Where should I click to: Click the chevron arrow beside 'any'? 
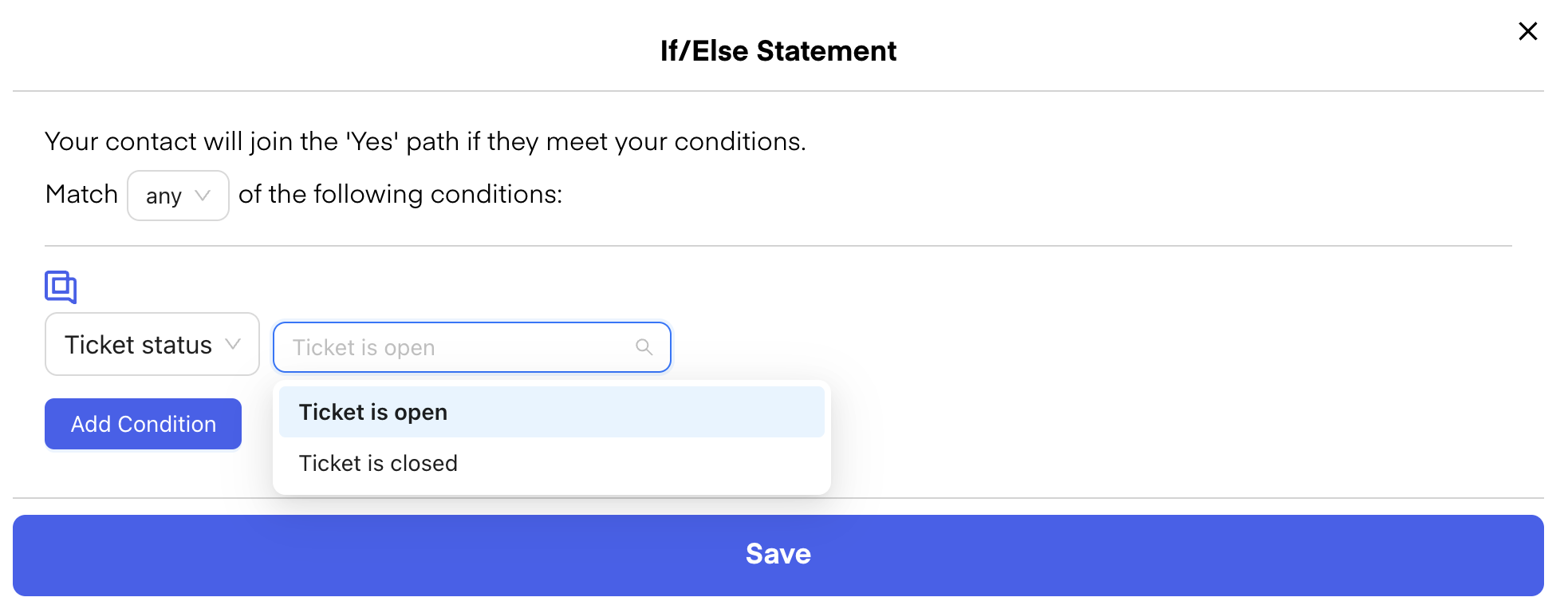(x=203, y=196)
